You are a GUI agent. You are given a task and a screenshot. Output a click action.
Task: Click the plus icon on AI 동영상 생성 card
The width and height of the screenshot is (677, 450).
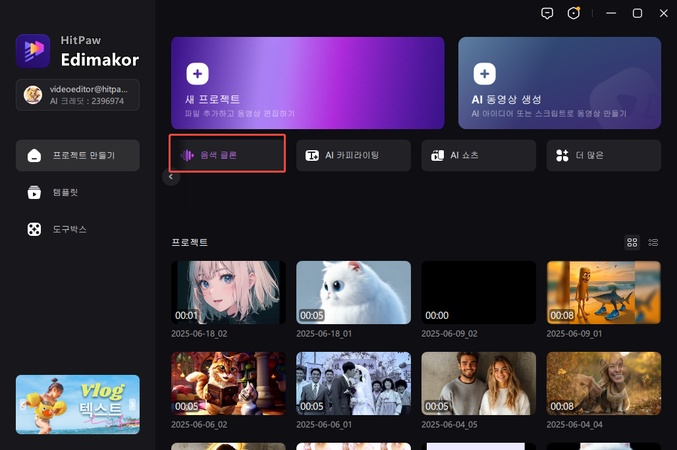pyautogui.click(x=484, y=74)
